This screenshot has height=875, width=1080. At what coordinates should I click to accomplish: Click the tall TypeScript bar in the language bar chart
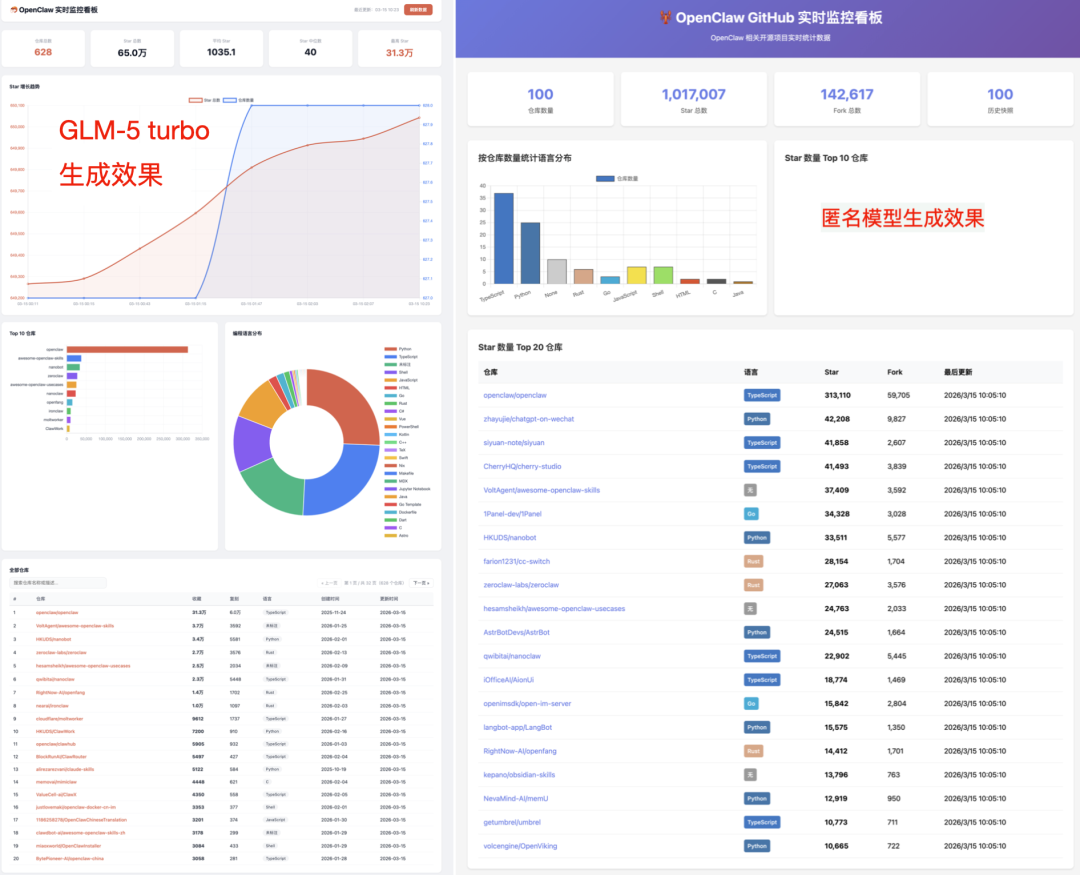point(503,238)
